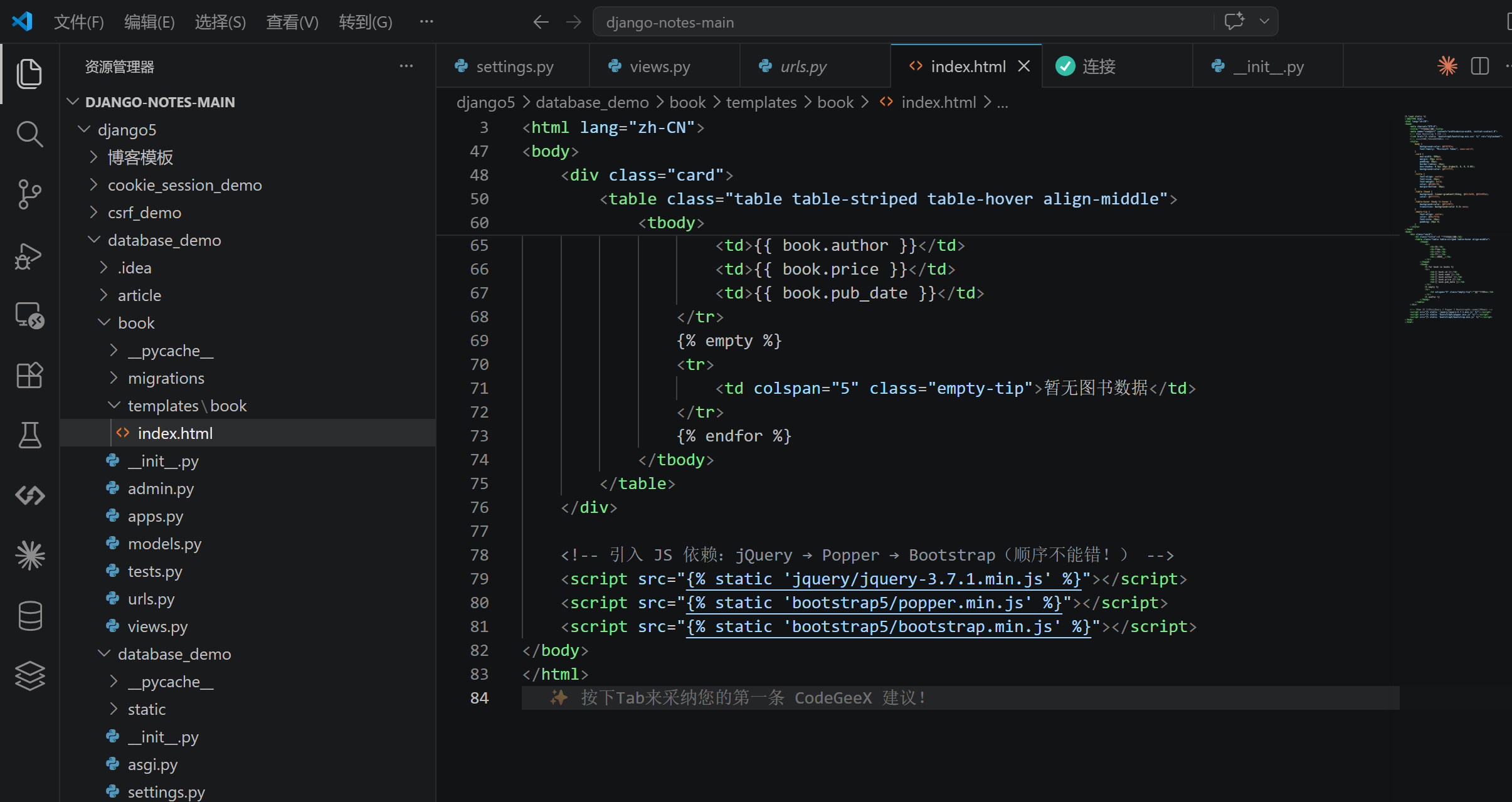This screenshot has width=1512, height=802.
Task: Open Run and Debug view
Action: [x=29, y=256]
